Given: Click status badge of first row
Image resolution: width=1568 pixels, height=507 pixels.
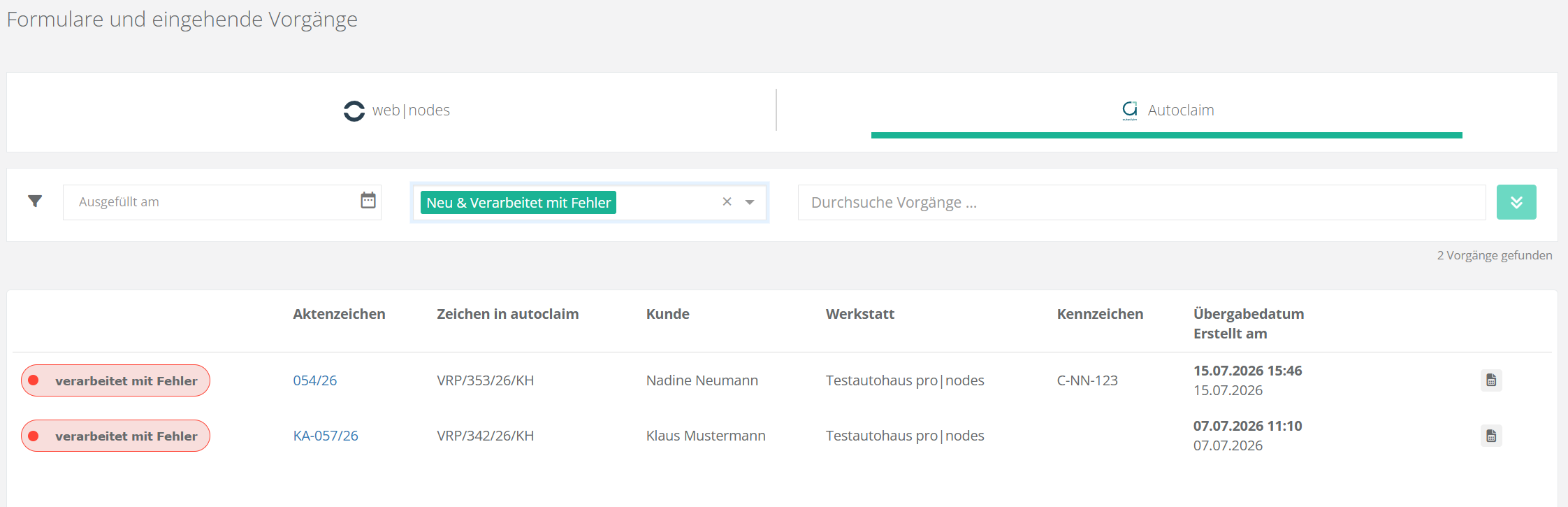Looking at the screenshot, I should 115,380.
